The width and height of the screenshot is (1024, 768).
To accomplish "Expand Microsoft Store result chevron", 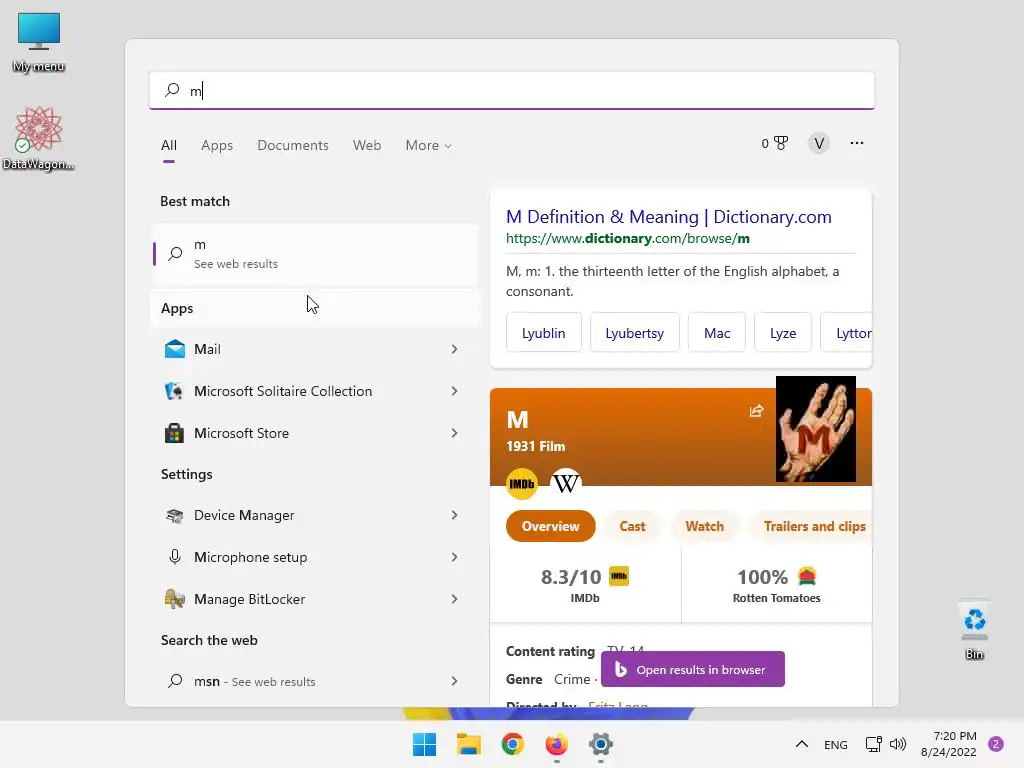I will [455, 433].
